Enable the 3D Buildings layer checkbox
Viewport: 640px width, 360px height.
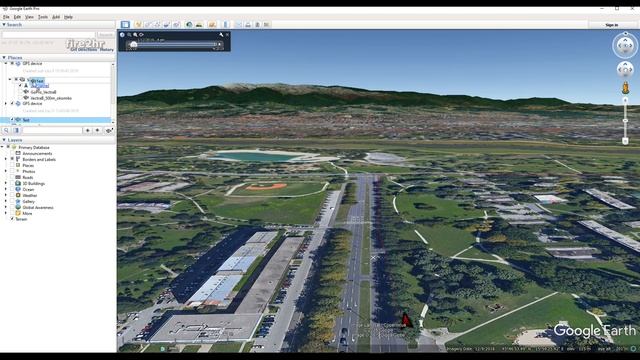12,183
